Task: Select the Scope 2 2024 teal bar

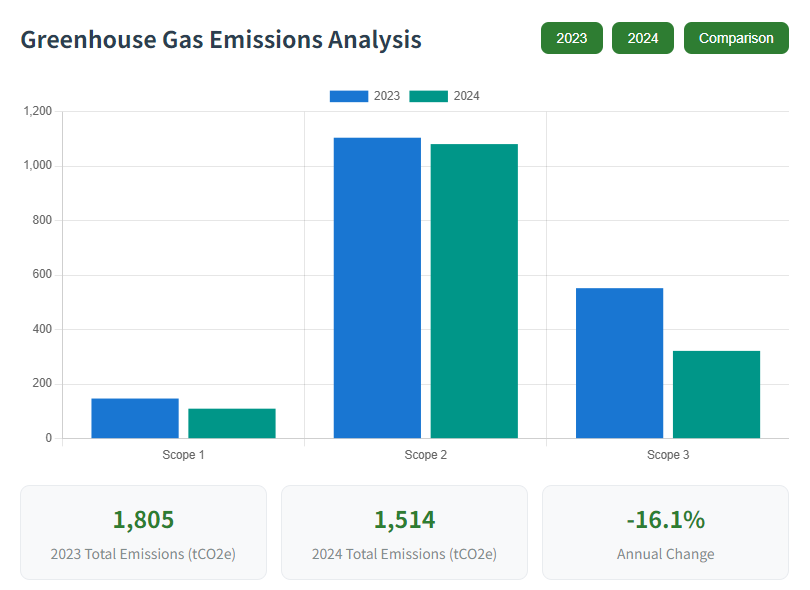Action: [x=474, y=291]
